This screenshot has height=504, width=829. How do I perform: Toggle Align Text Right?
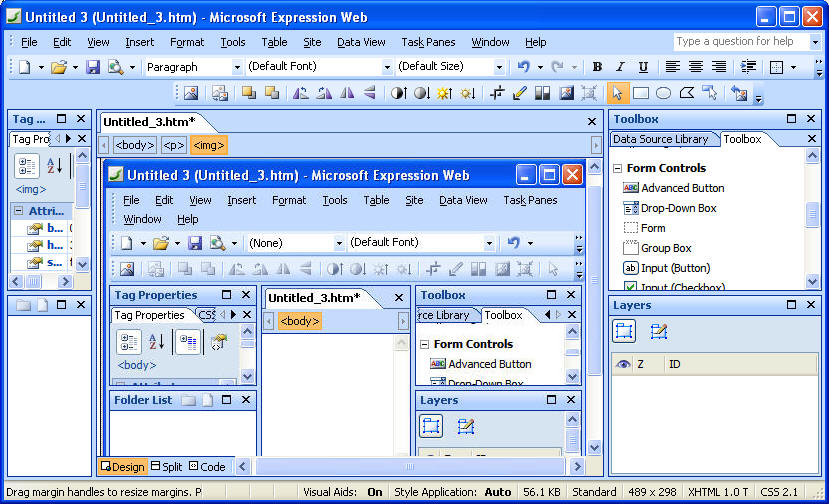(x=719, y=67)
